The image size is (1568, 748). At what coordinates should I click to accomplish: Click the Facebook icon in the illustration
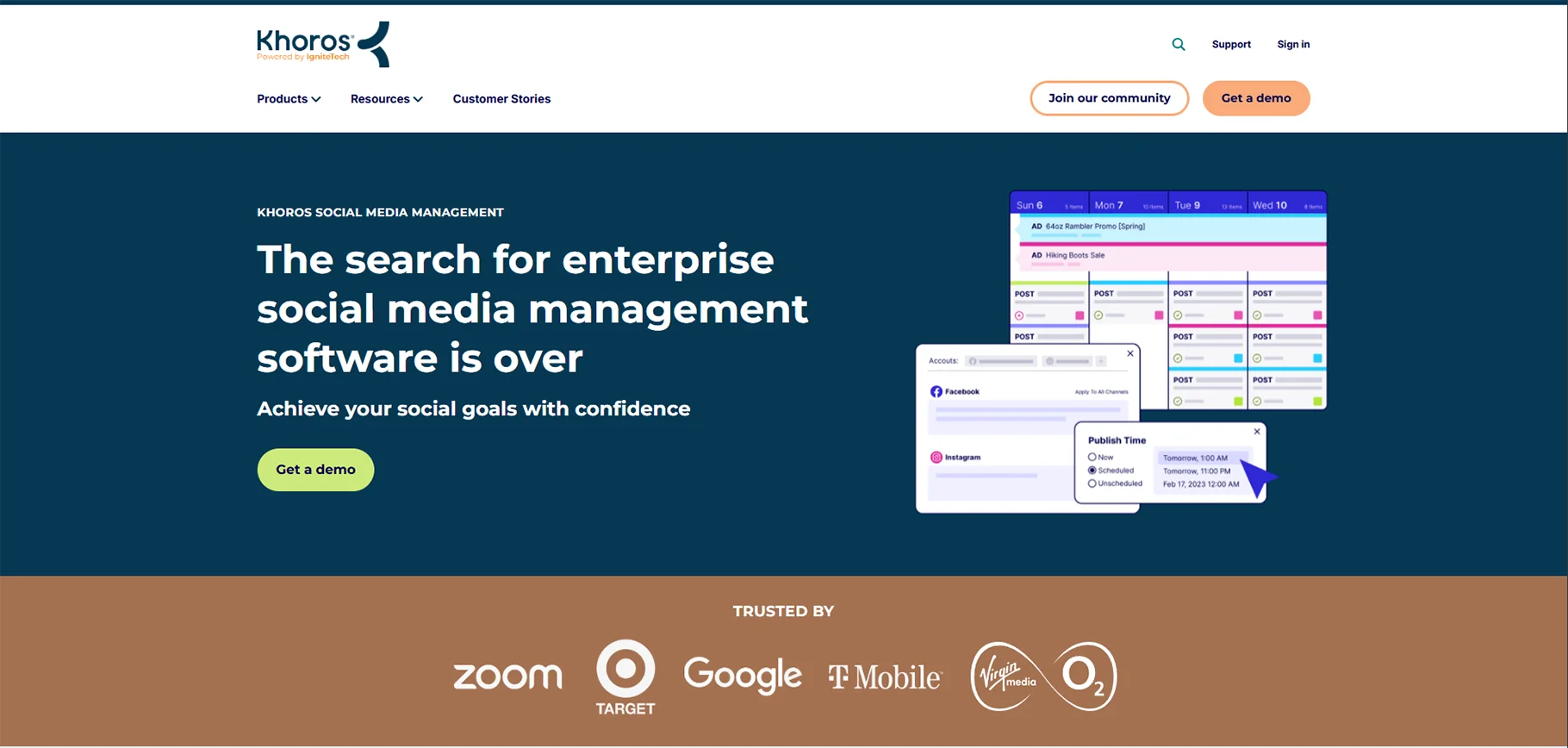(x=936, y=392)
